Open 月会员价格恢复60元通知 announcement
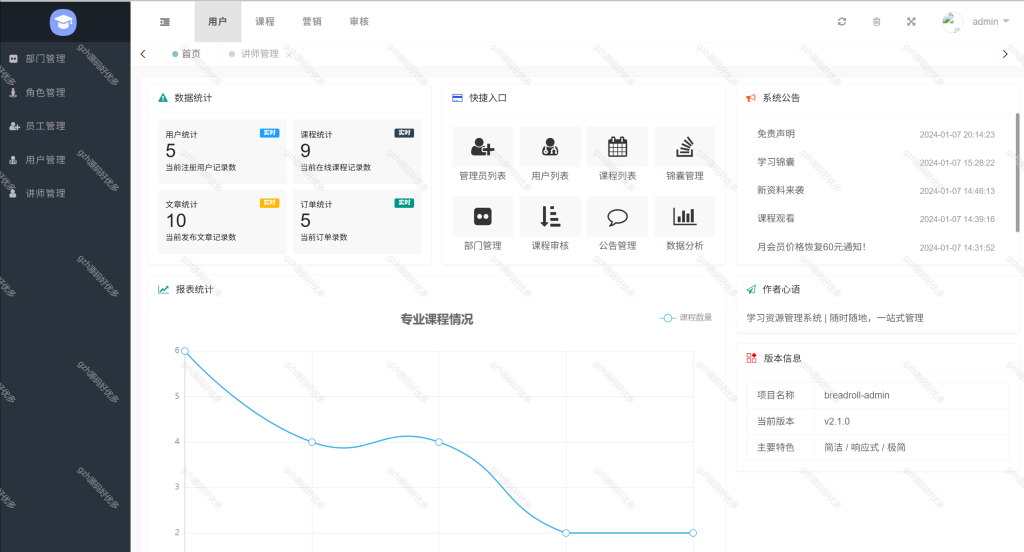The image size is (1024, 552). 811,247
